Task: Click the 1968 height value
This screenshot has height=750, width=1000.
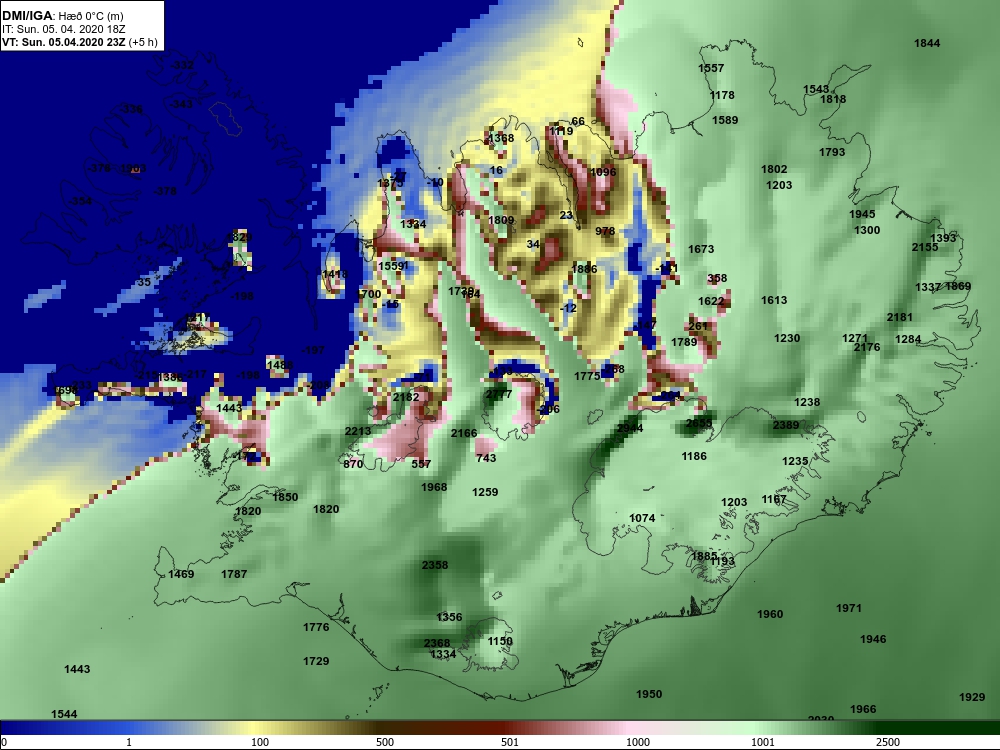Action: coord(434,487)
